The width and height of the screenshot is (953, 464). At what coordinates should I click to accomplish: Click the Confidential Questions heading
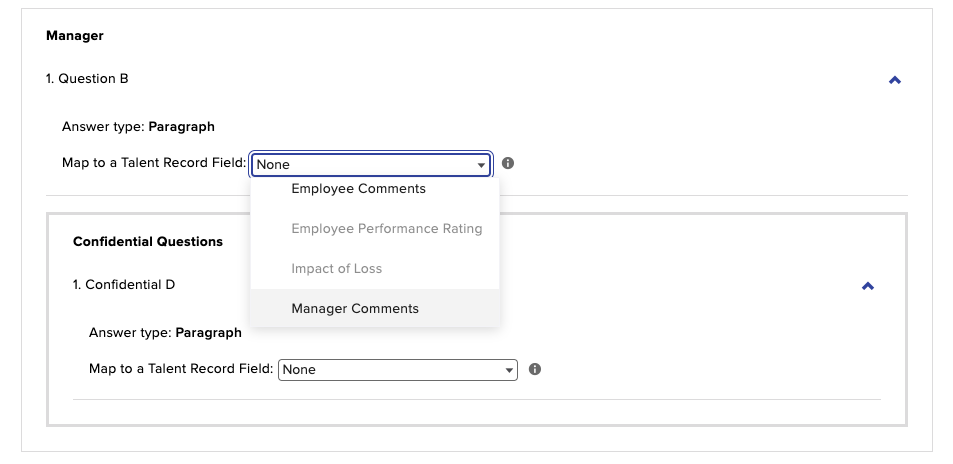pyautogui.click(x=148, y=241)
